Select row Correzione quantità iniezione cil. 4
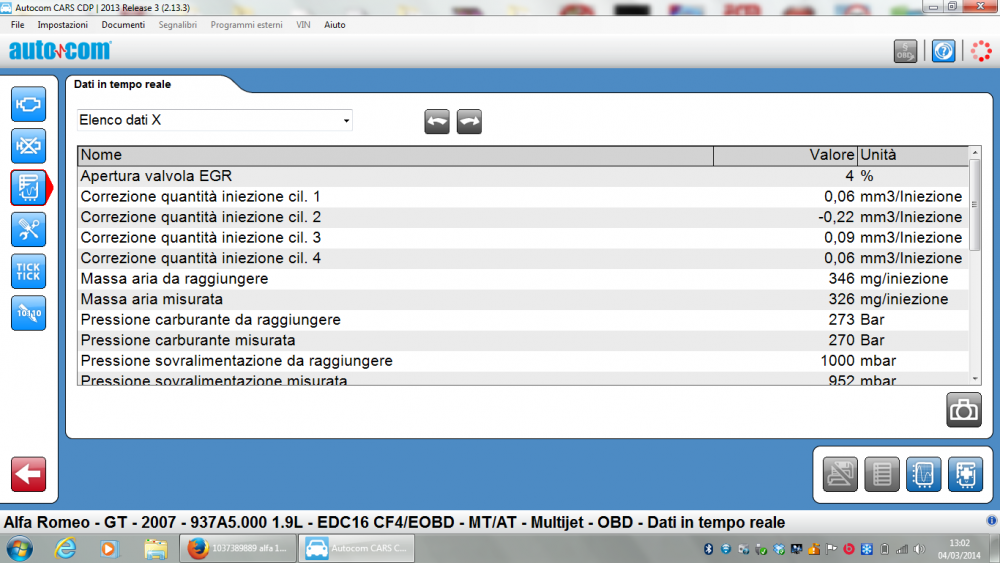 523,258
